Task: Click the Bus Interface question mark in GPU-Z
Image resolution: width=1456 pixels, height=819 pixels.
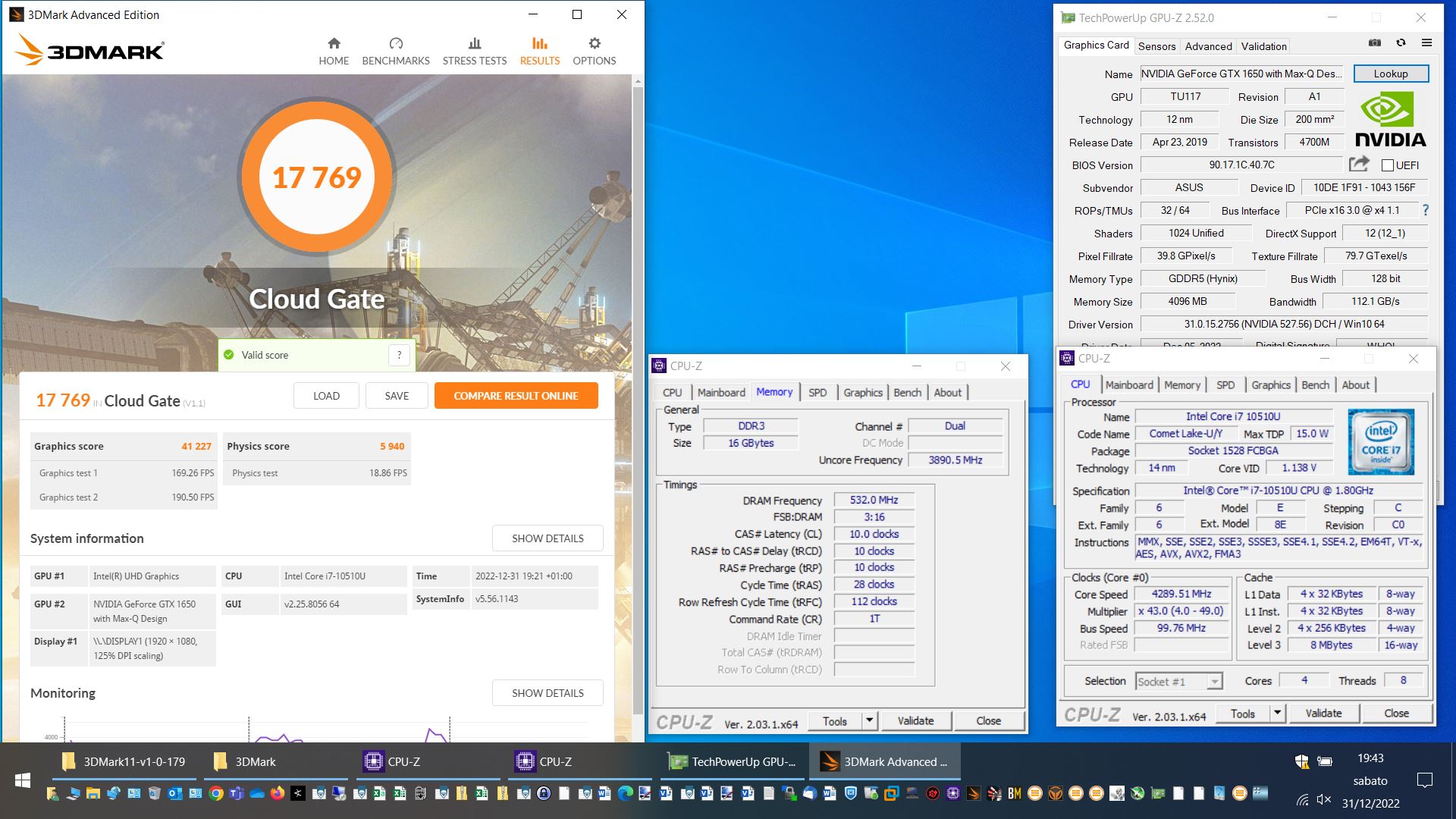Action: tap(1425, 210)
